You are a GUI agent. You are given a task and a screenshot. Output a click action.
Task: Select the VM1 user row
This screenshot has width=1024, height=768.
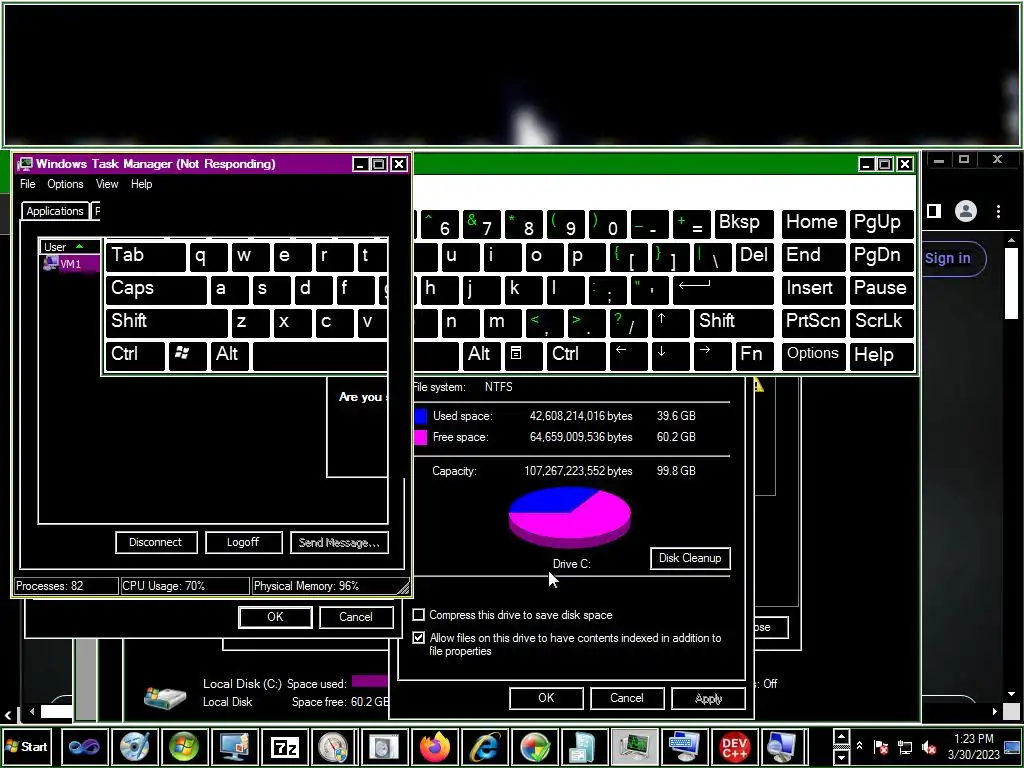coord(70,264)
